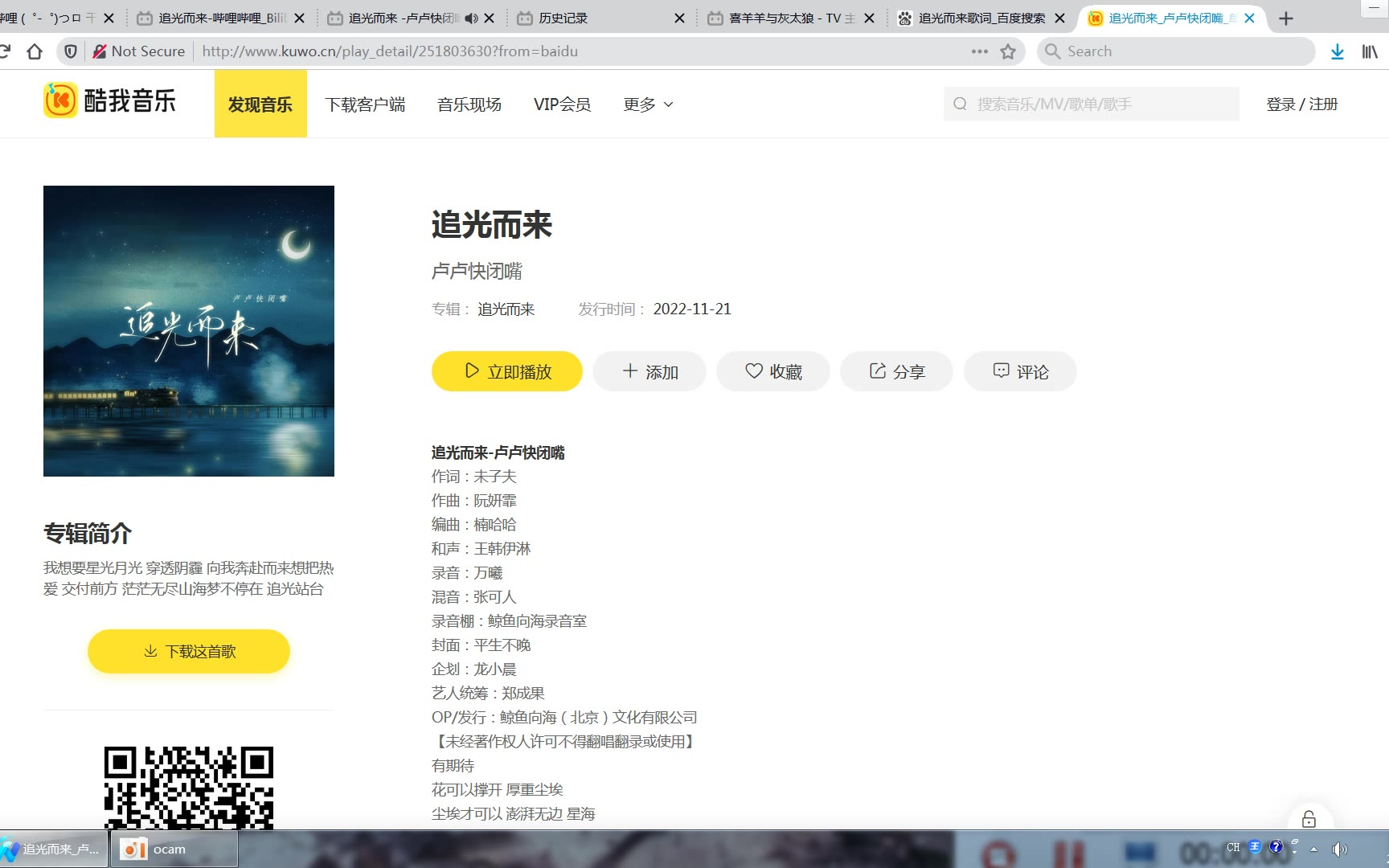
Task: Expand the 更多 dropdown menu
Action: click(x=648, y=104)
